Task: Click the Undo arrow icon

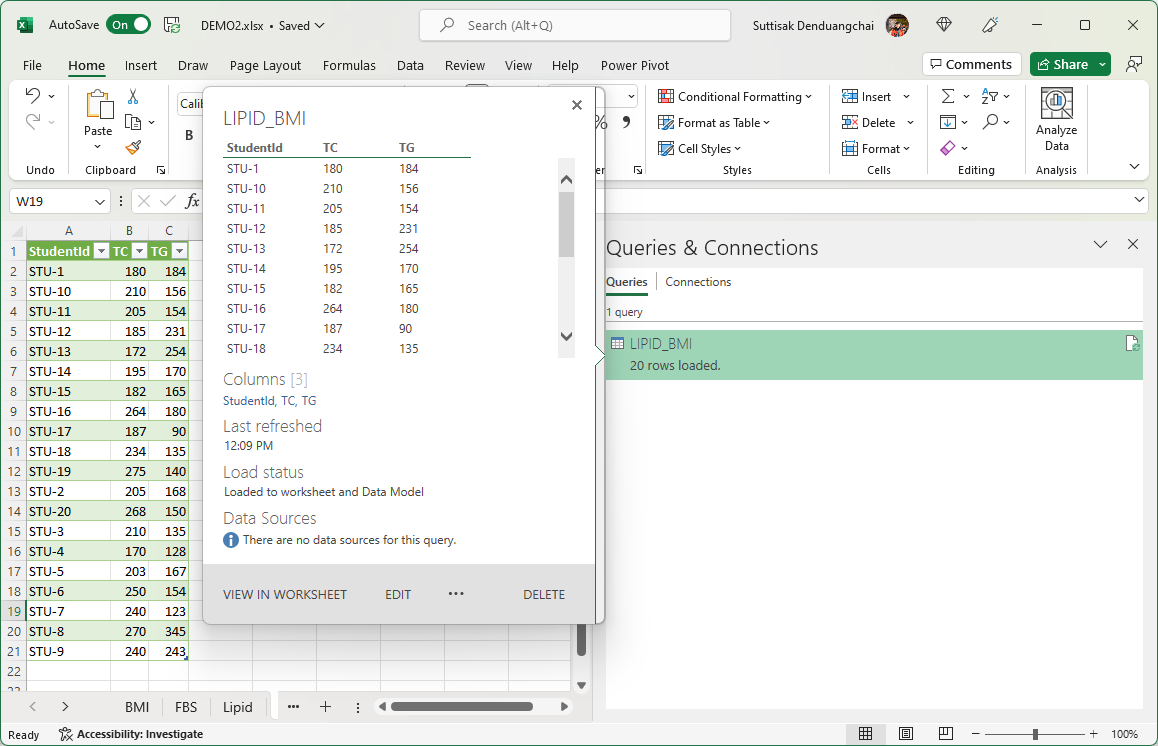Action: [x=32, y=96]
